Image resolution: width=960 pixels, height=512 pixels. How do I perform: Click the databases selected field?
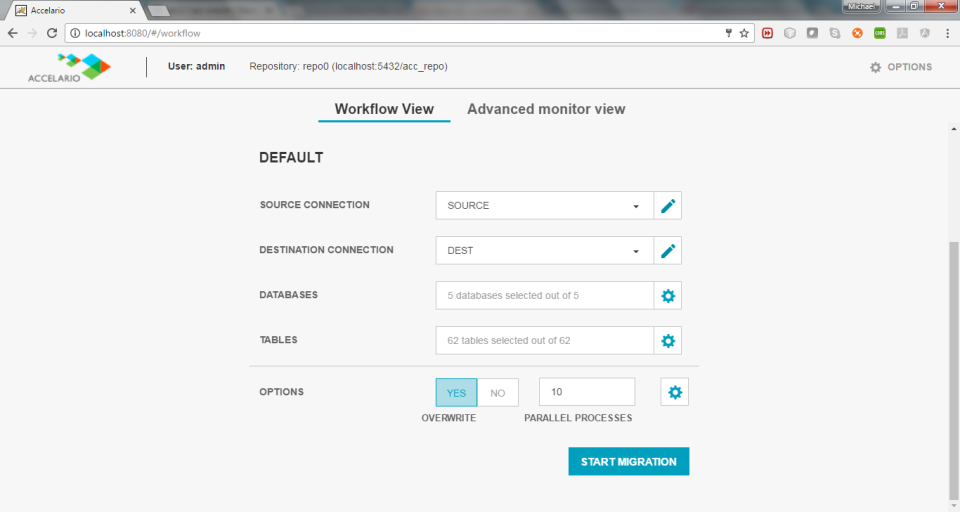pos(544,296)
